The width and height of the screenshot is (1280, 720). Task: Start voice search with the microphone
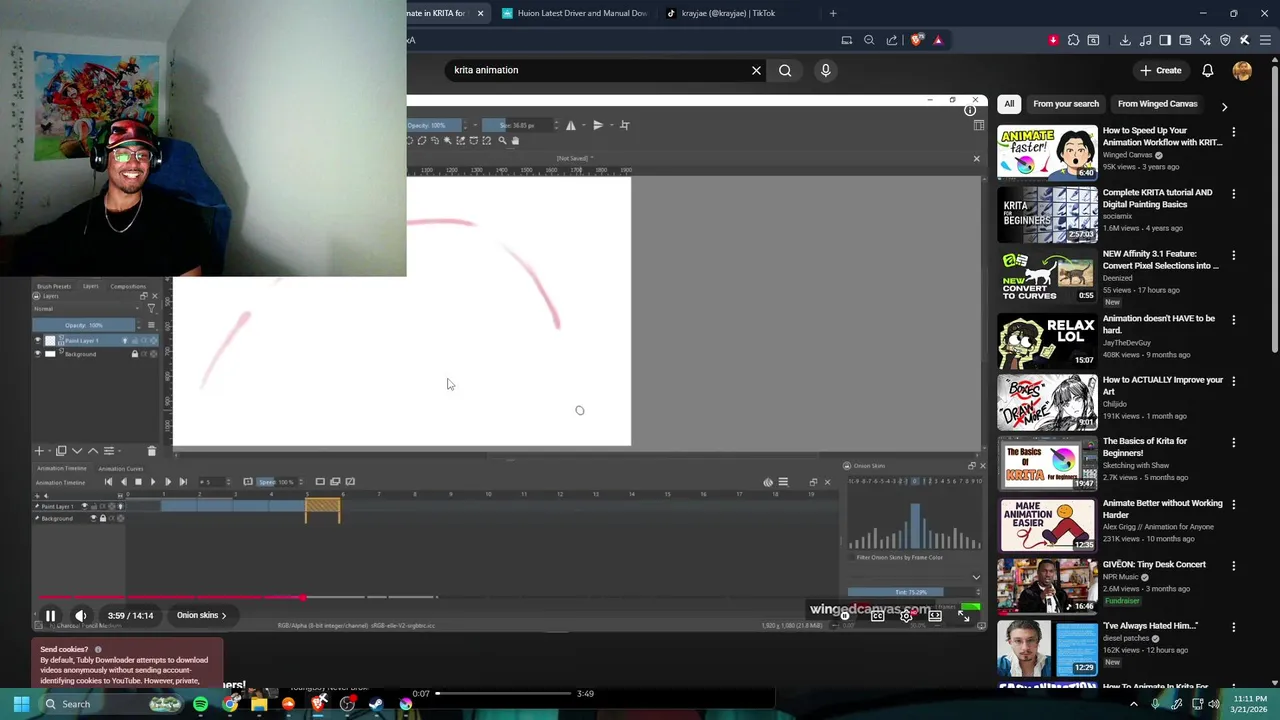coord(826,70)
